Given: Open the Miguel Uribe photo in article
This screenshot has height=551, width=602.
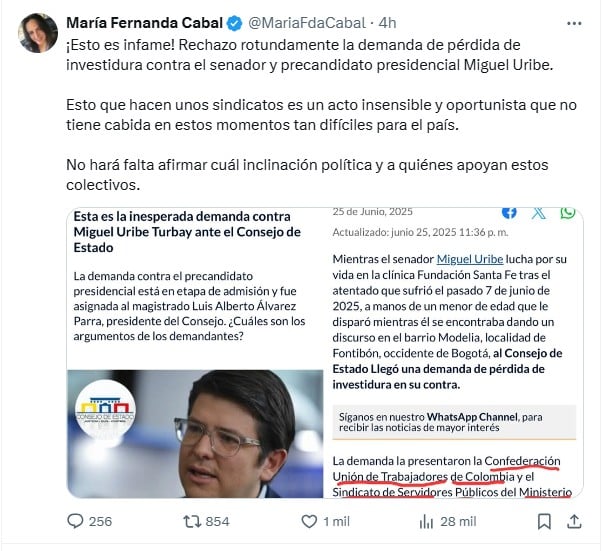Looking at the screenshot, I should pyautogui.click(x=195, y=434).
